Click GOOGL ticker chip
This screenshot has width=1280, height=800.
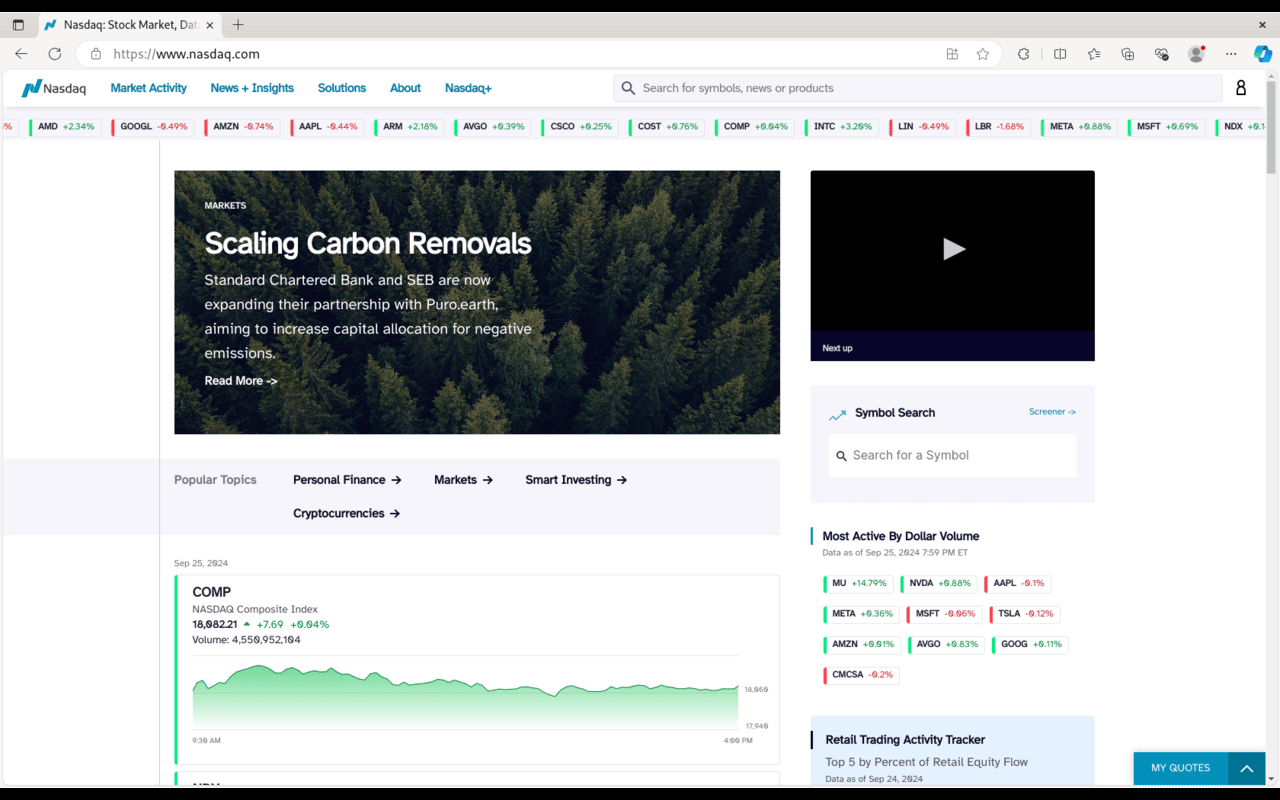coord(152,127)
